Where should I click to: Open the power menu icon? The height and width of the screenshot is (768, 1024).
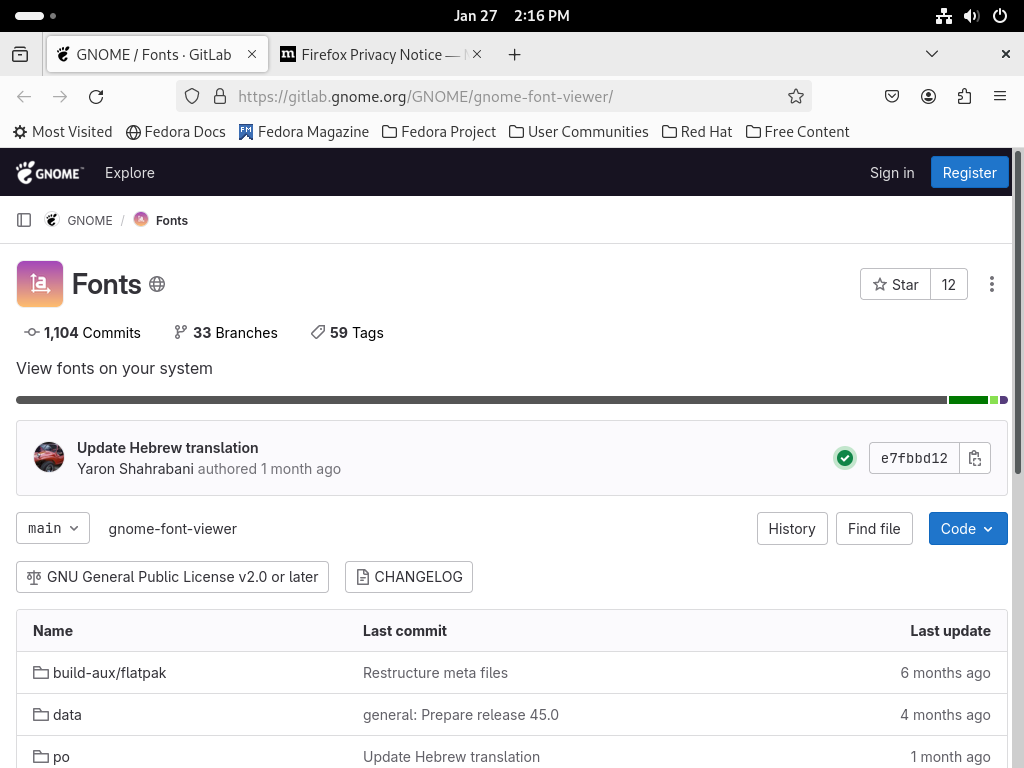click(x=1000, y=16)
